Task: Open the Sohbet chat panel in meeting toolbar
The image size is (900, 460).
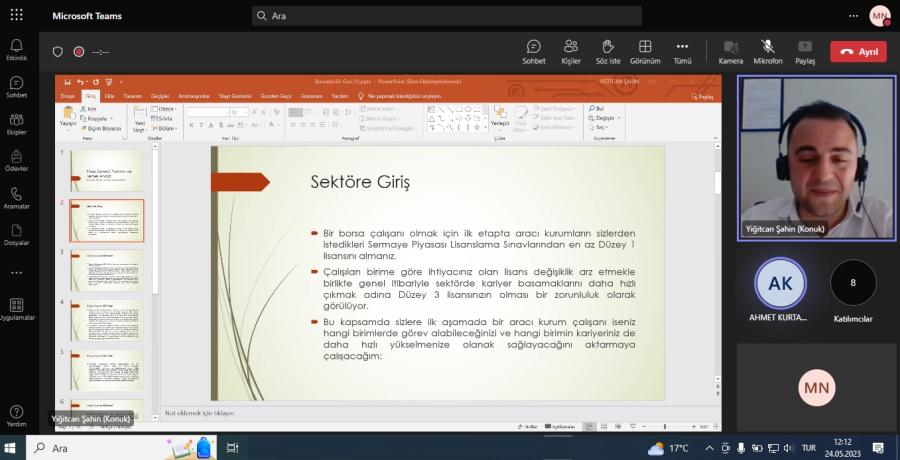Action: (x=533, y=51)
